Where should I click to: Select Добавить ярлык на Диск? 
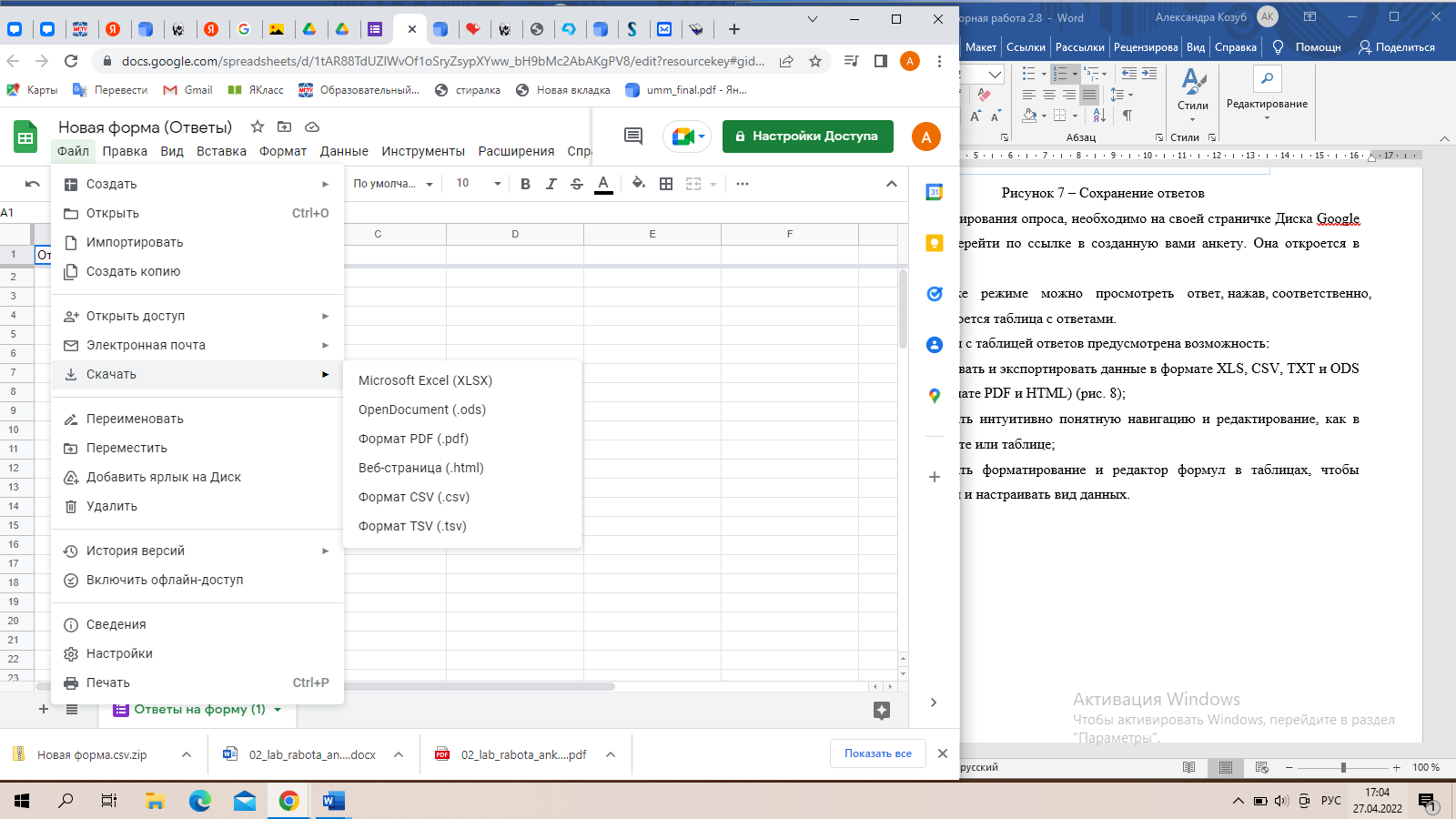197,477
